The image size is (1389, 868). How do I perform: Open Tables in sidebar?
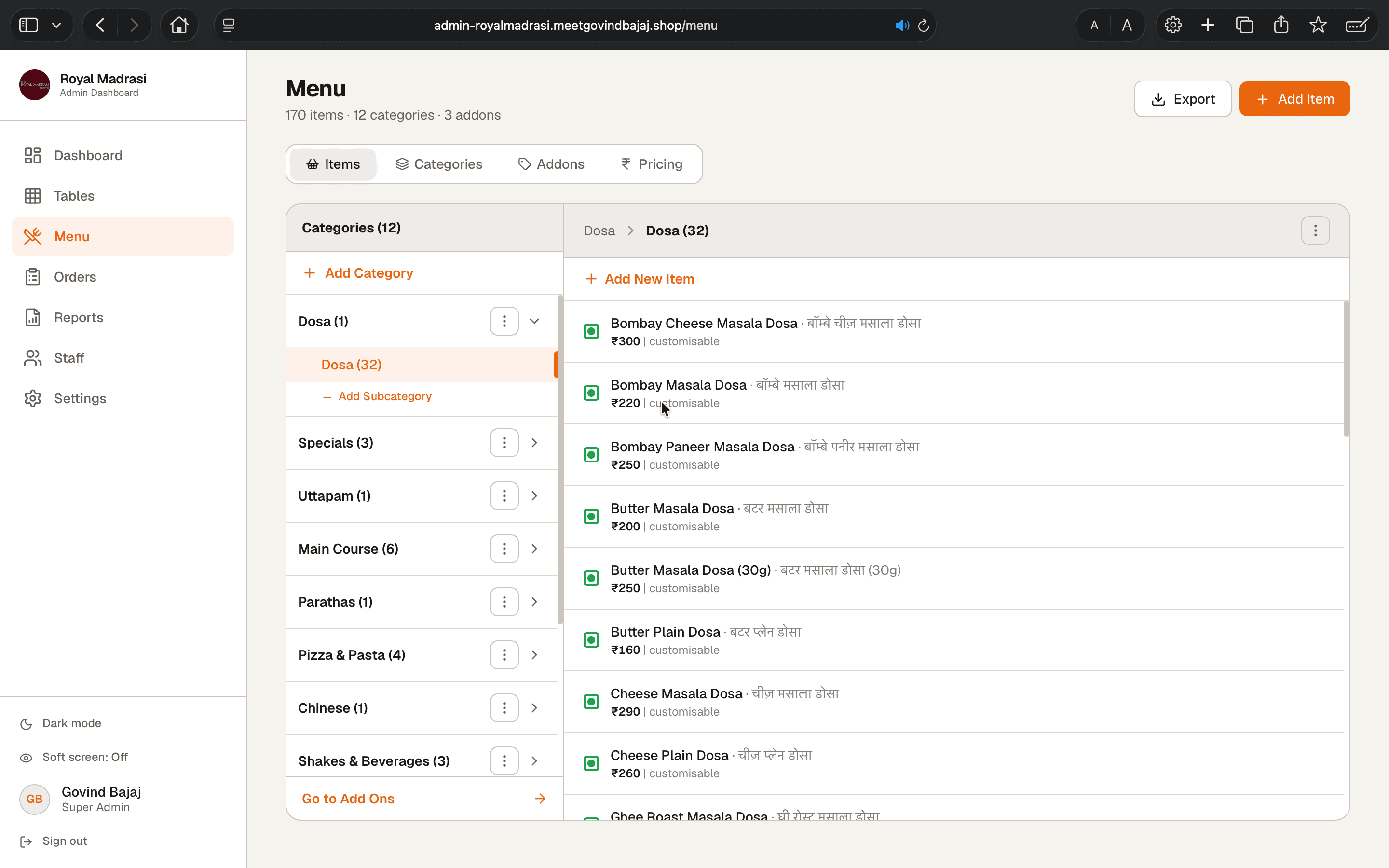123,196
